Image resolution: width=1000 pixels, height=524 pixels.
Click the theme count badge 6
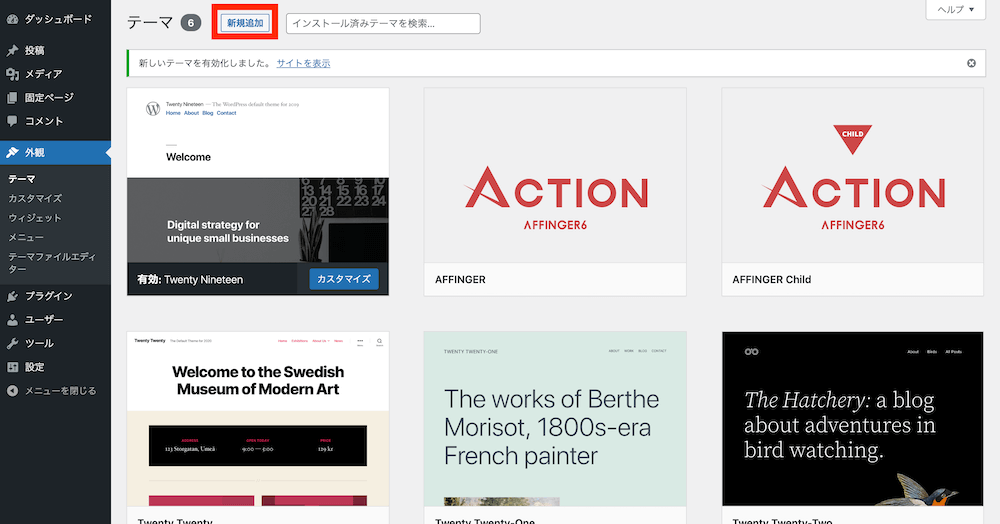click(x=191, y=23)
